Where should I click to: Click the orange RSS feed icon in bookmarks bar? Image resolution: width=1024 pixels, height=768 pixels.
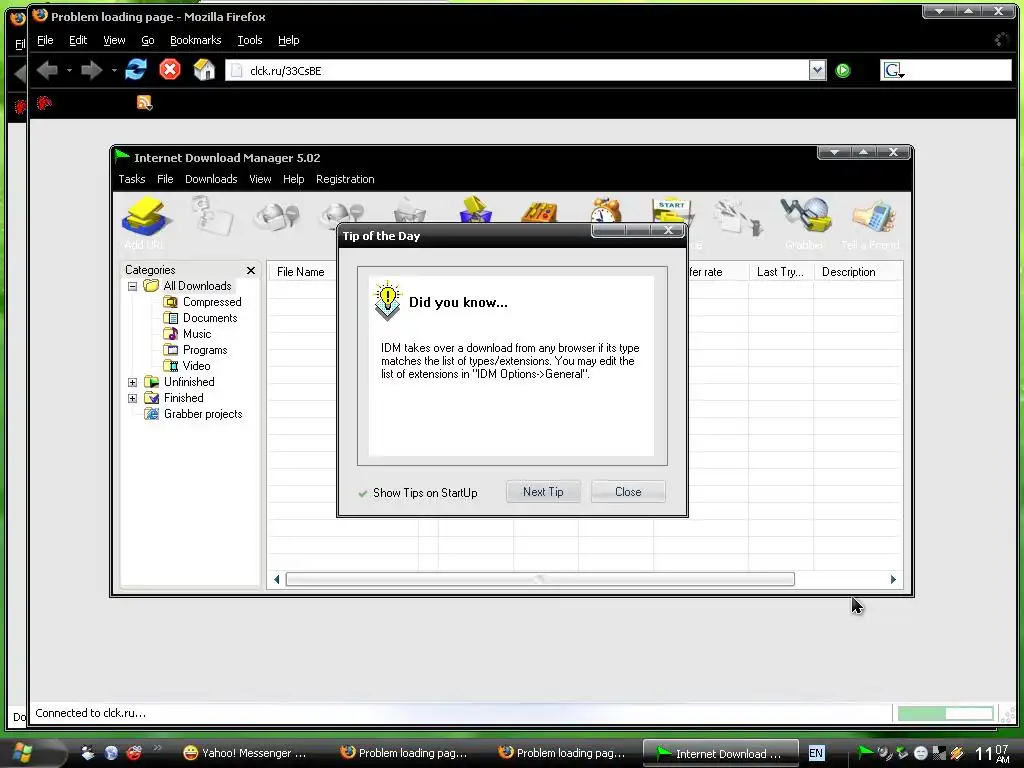[144, 103]
